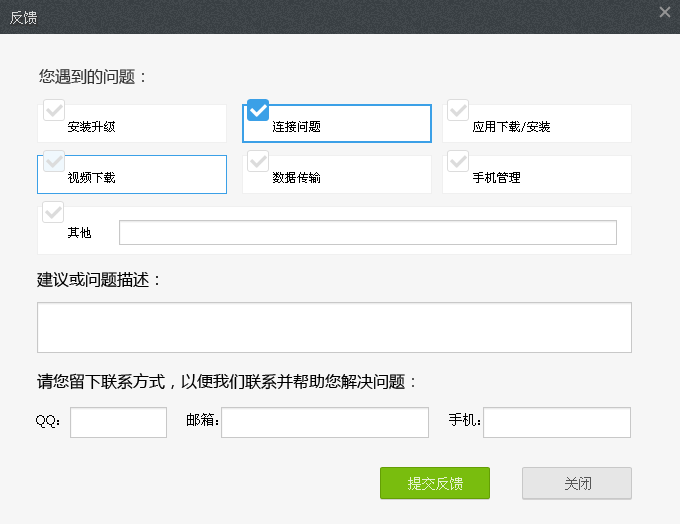Close the dialog with the title bar X
The height and width of the screenshot is (524, 680).
(665, 12)
